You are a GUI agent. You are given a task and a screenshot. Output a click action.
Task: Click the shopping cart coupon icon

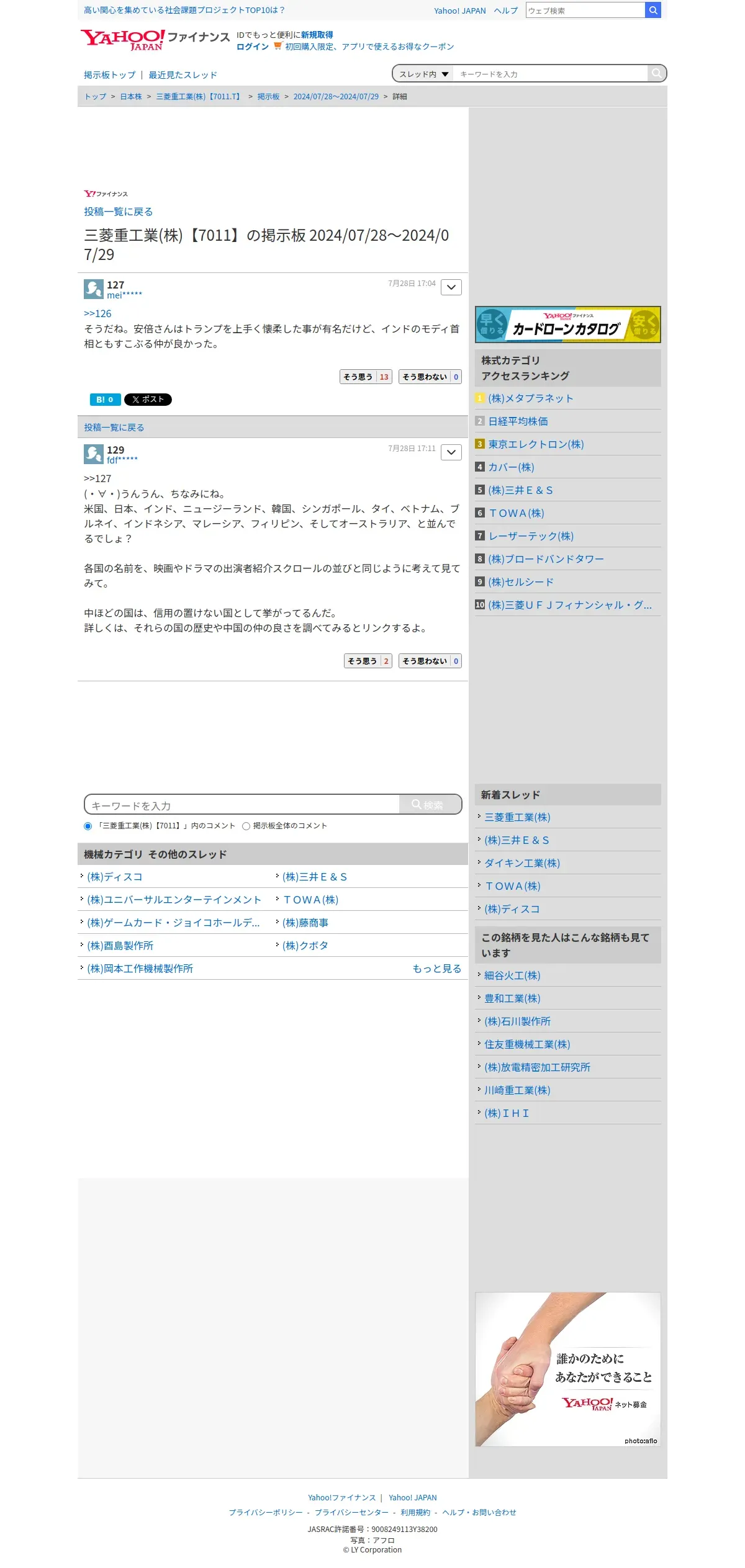pos(278,46)
